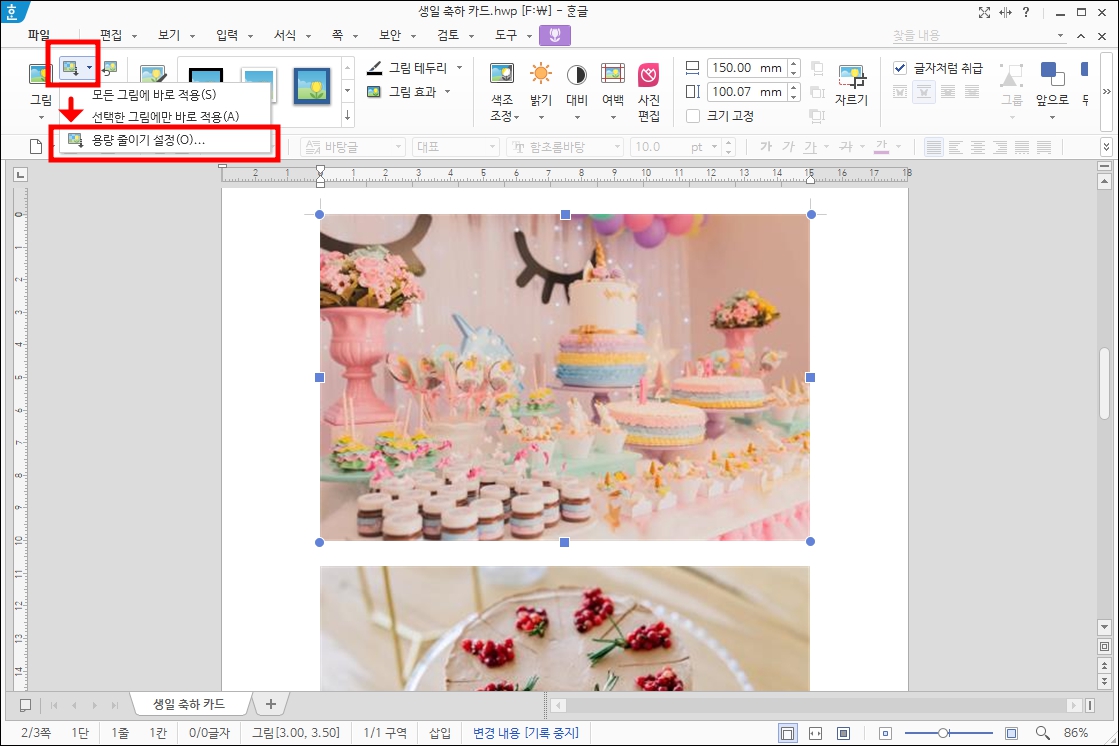Screen dimensions: 1119x746
Task: Collapse the ribbon with the up chevron
Action: pos(1080,36)
